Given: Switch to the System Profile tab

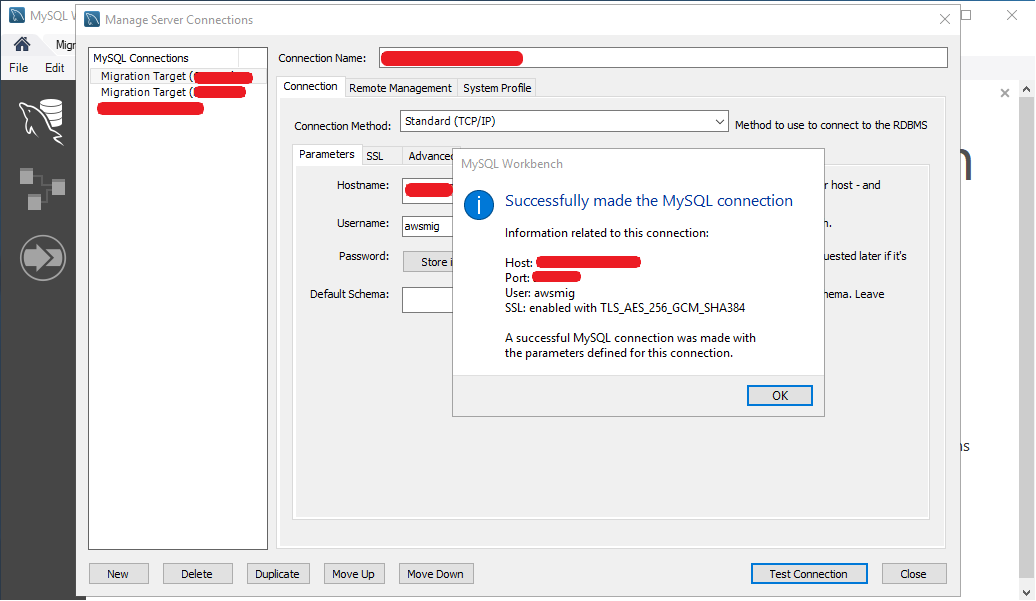Looking at the screenshot, I should [x=497, y=88].
